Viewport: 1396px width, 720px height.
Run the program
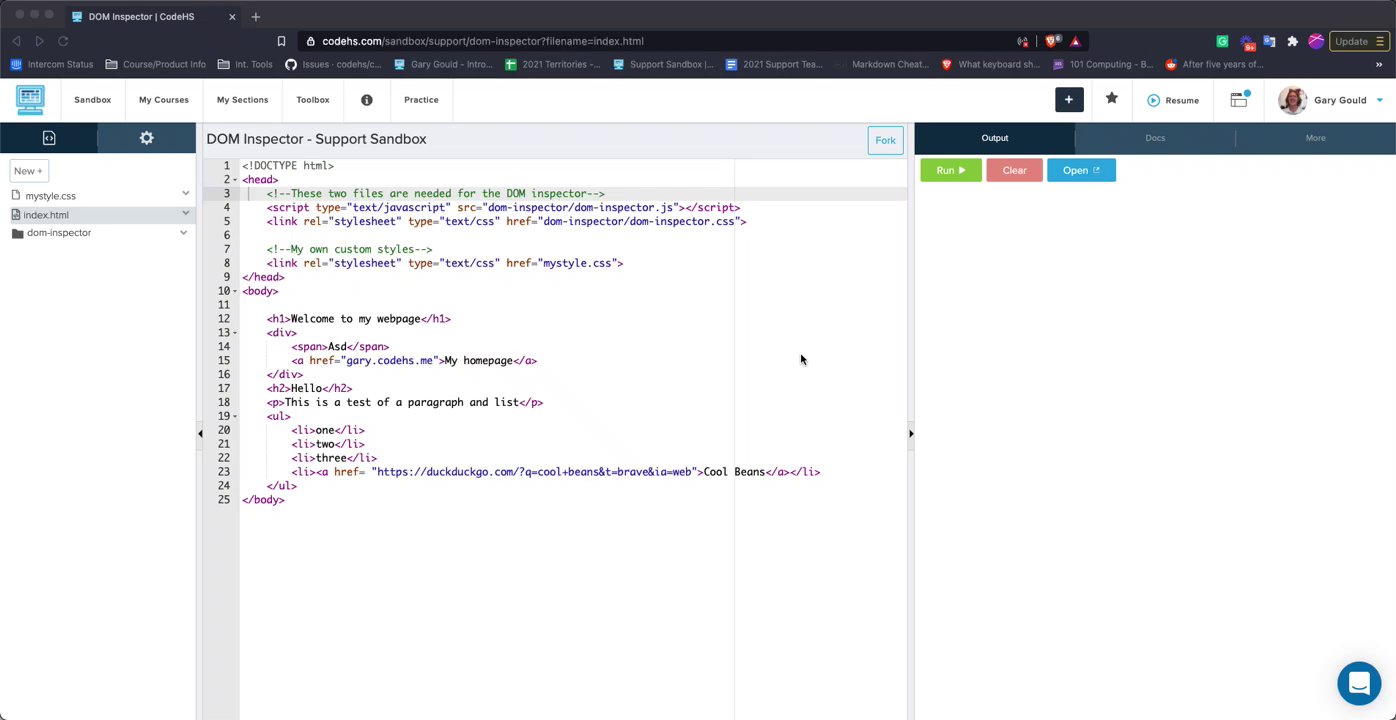tap(950, 170)
